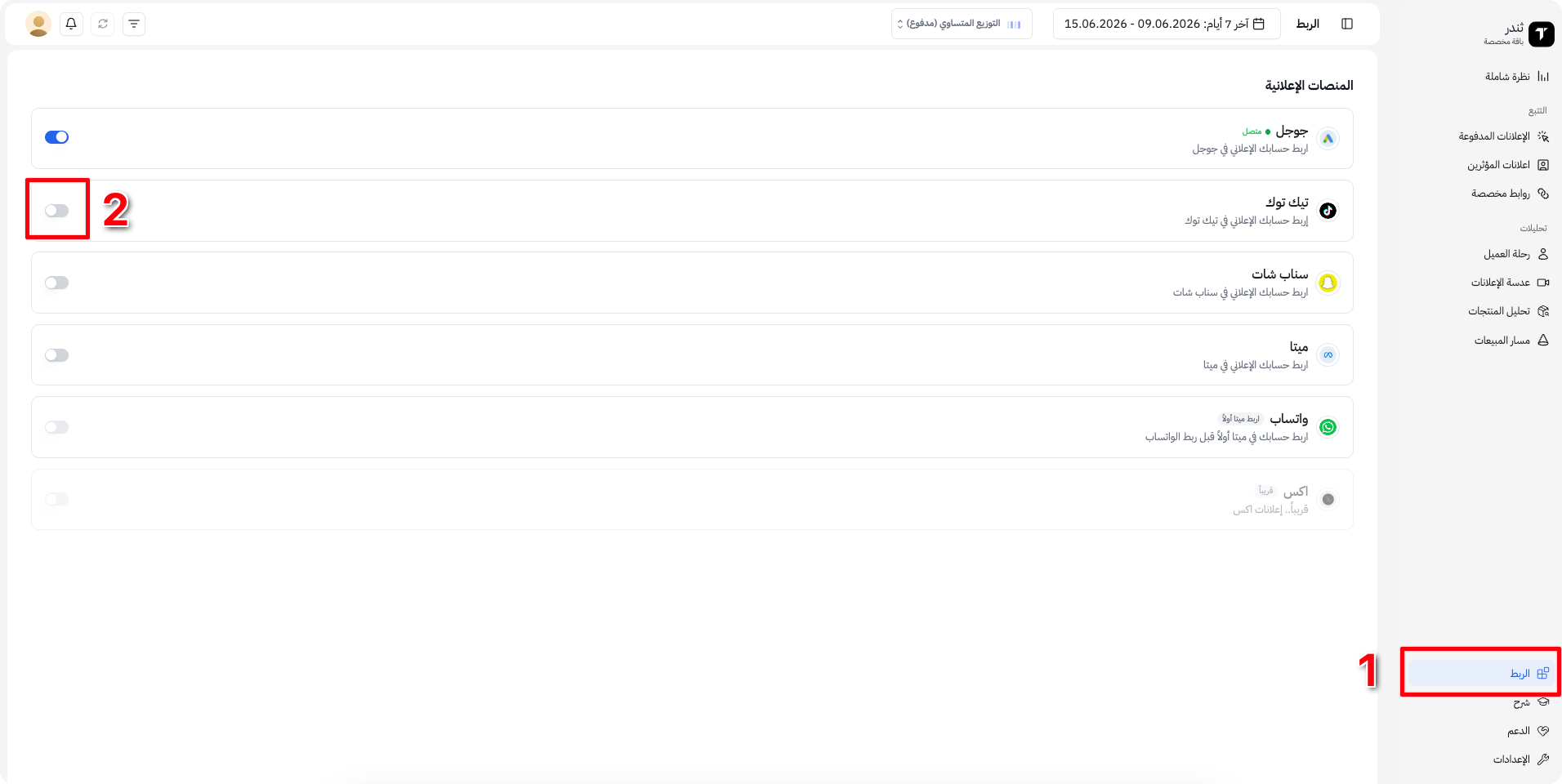The width and height of the screenshot is (1562, 784).
Task: Click the اربط ميتا أولاً badge
Action: (1241, 419)
